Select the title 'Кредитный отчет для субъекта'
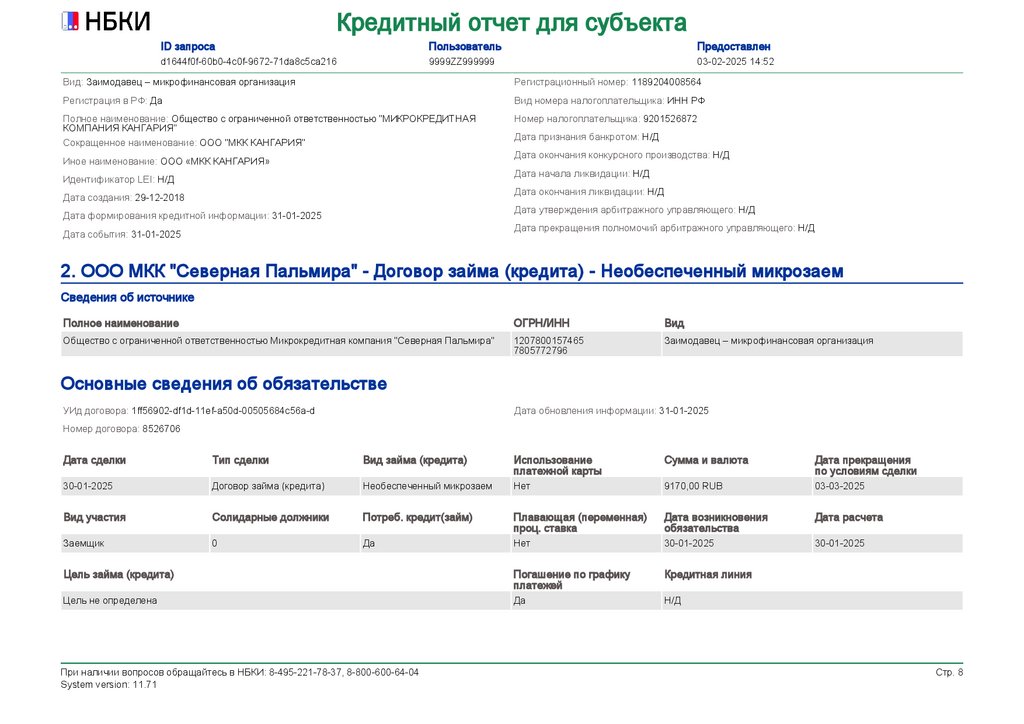Screen dimensions: 1024x724 (511, 23)
